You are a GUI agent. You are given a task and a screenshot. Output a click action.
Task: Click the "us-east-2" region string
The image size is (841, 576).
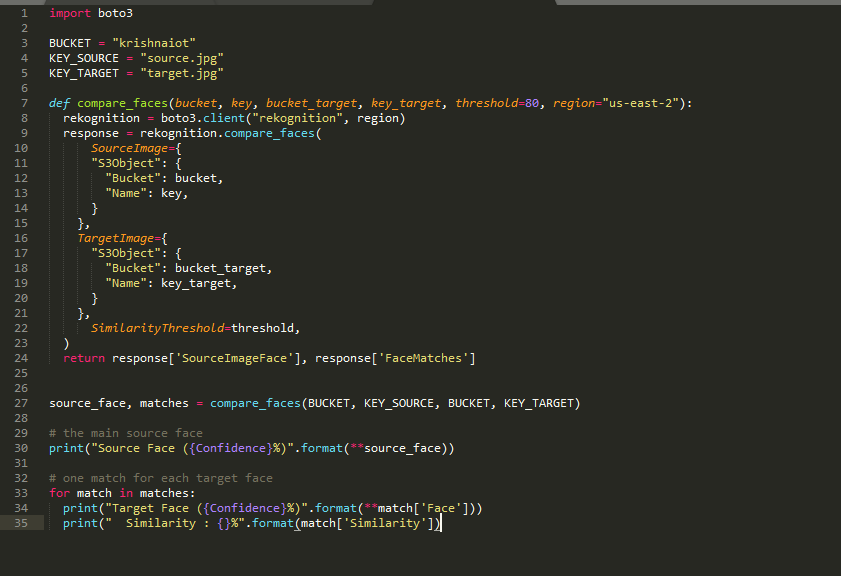tap(640, 103)
